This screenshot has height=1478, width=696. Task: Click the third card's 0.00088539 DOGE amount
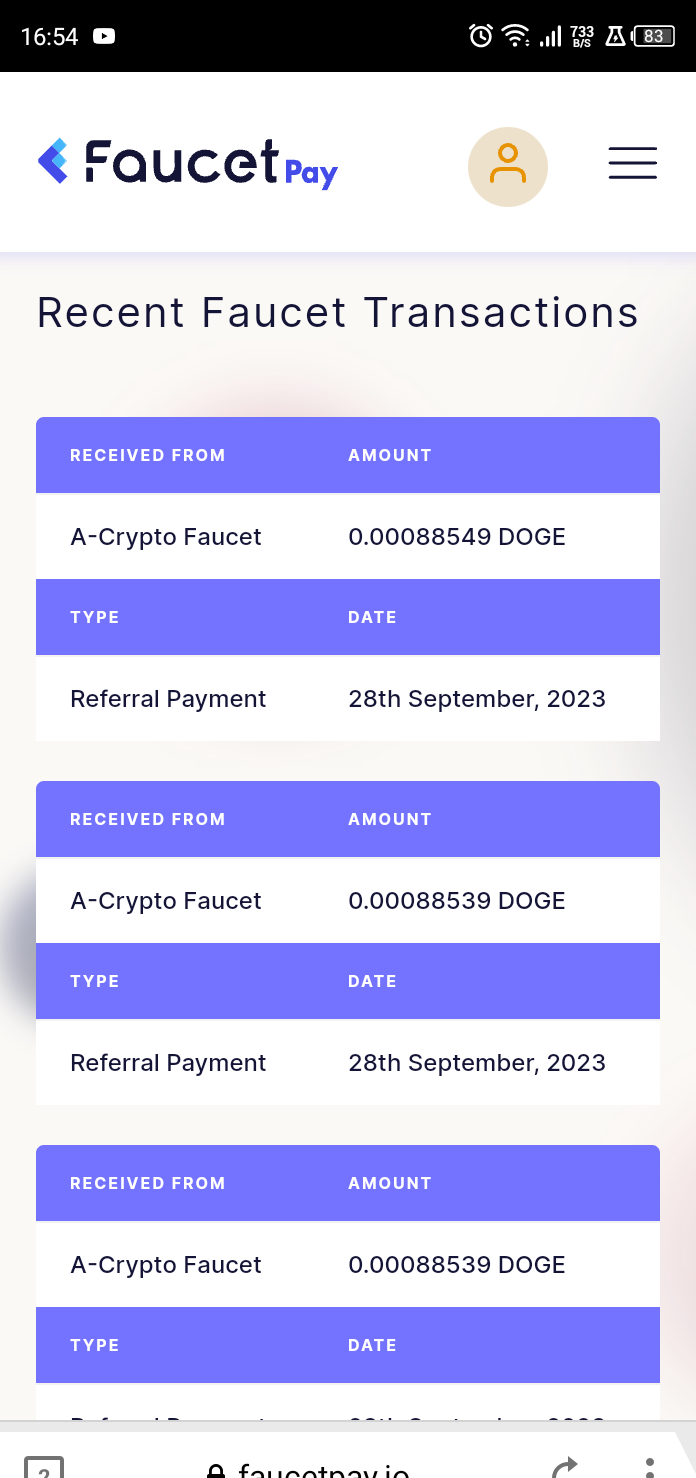[456, 1265]
